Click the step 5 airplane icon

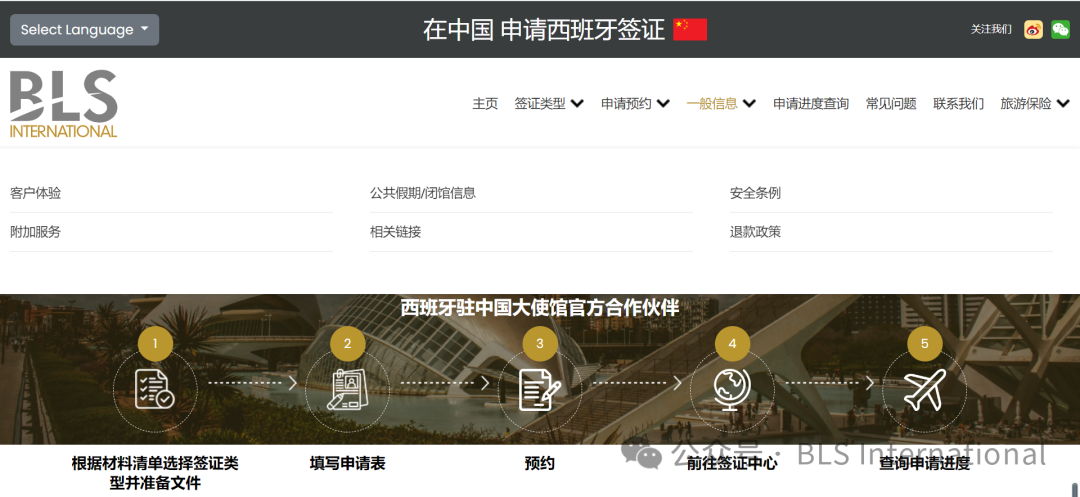tap(924, 390)
